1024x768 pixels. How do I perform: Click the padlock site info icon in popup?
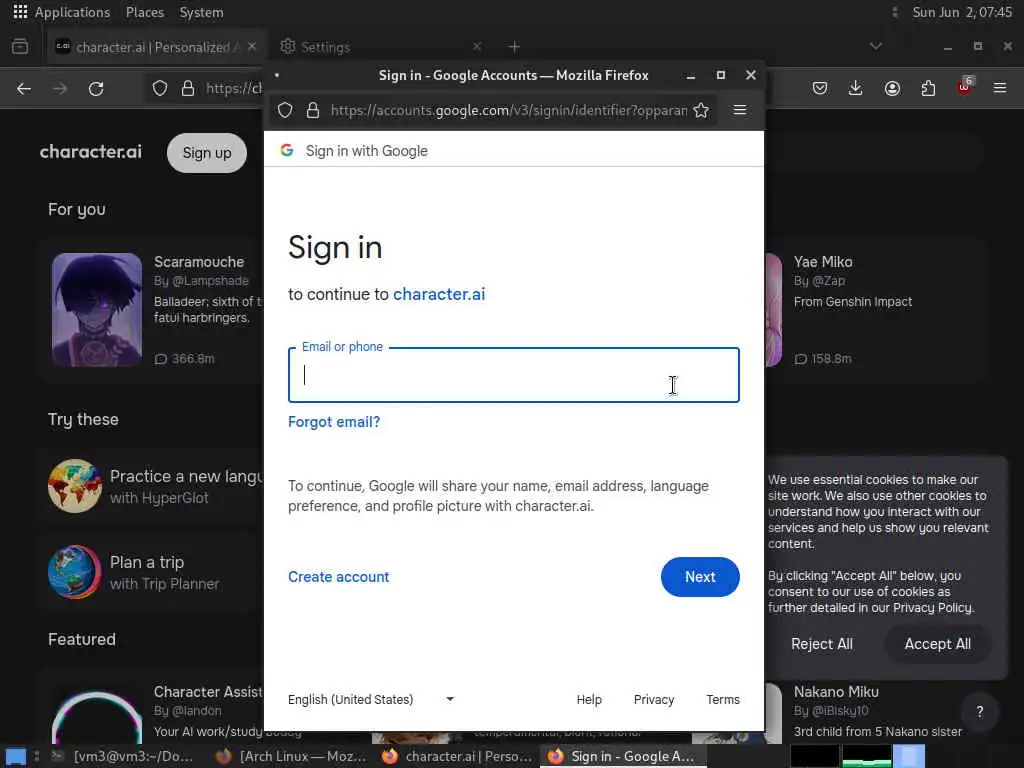click(313, 110)
